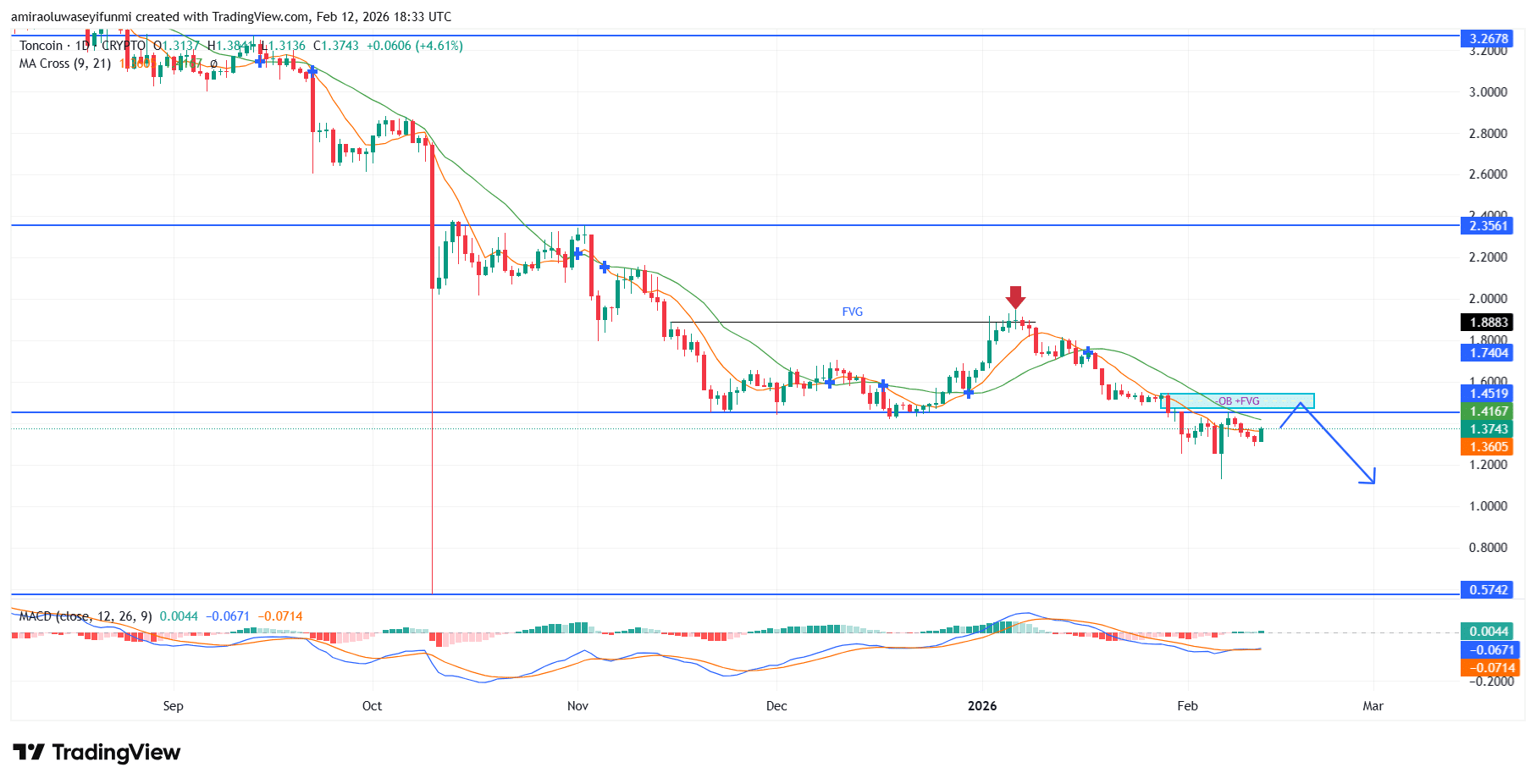Click the TradingView logo

tap(95, 752)
